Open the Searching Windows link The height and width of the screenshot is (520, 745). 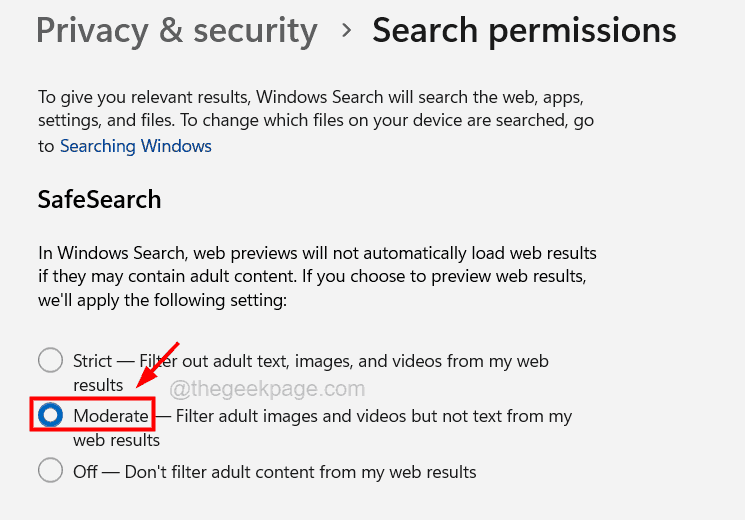[136, 146]
